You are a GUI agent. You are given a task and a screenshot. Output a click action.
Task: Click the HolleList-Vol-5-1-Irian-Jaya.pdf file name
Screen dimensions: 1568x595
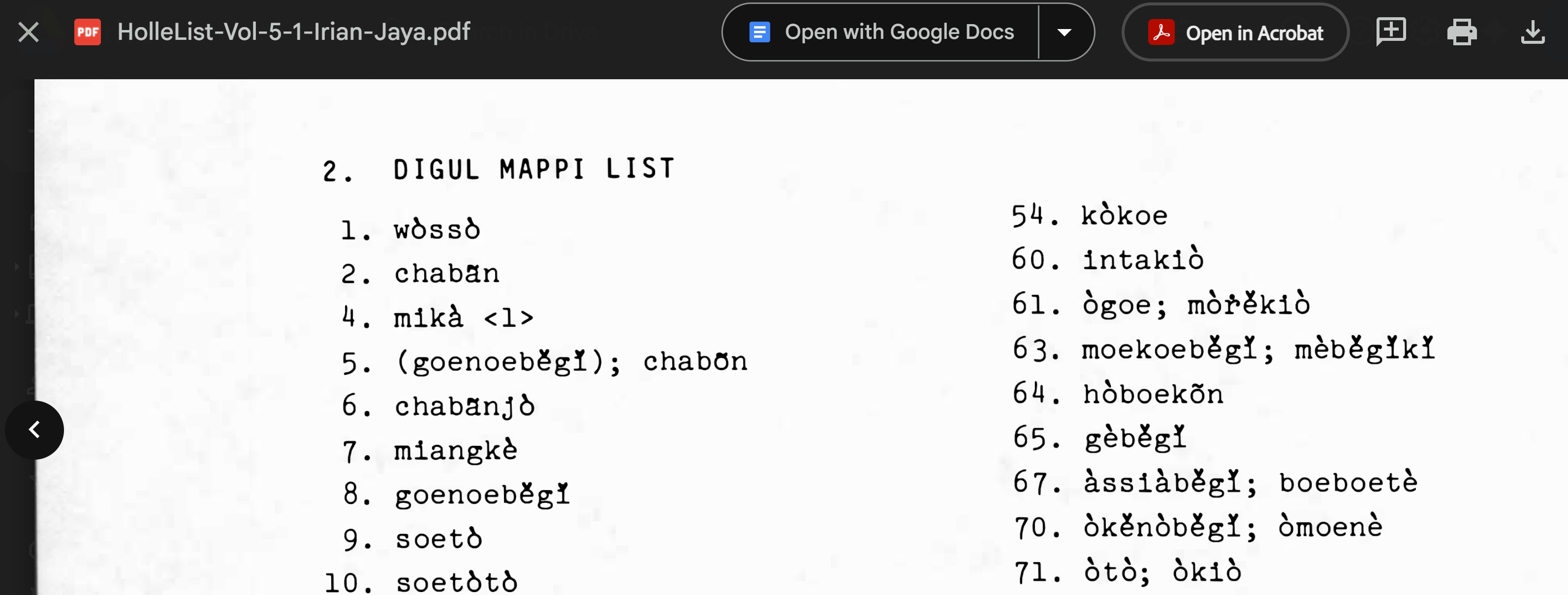[x=293, y=32]
